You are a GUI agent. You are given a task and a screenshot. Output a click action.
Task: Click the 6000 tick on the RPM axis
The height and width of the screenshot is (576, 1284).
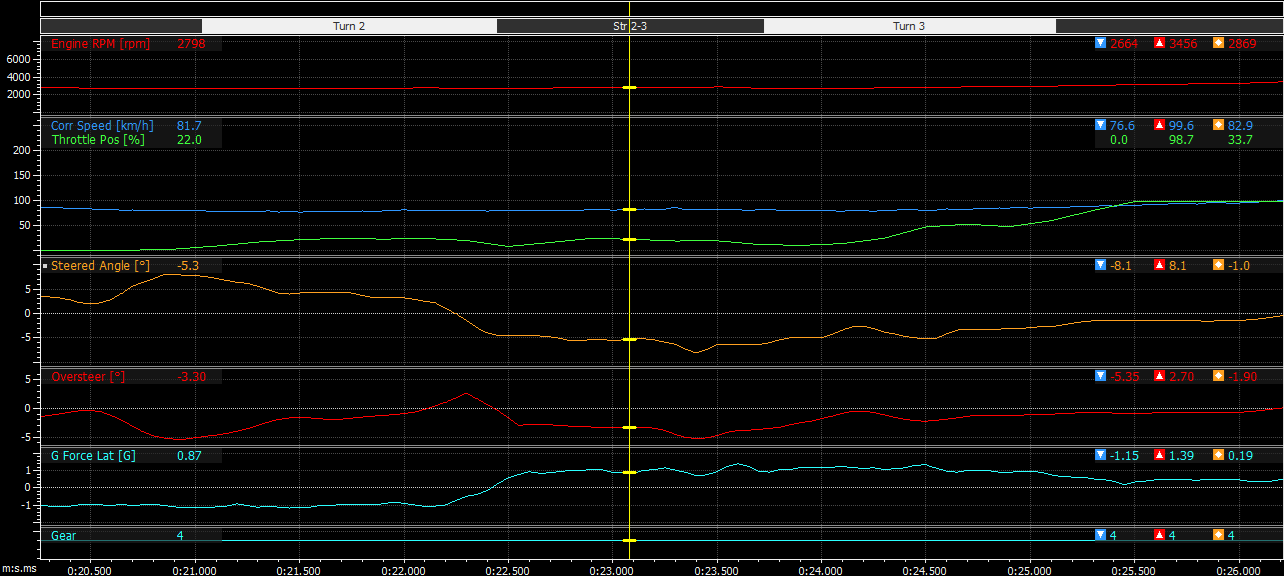point(20,60)
